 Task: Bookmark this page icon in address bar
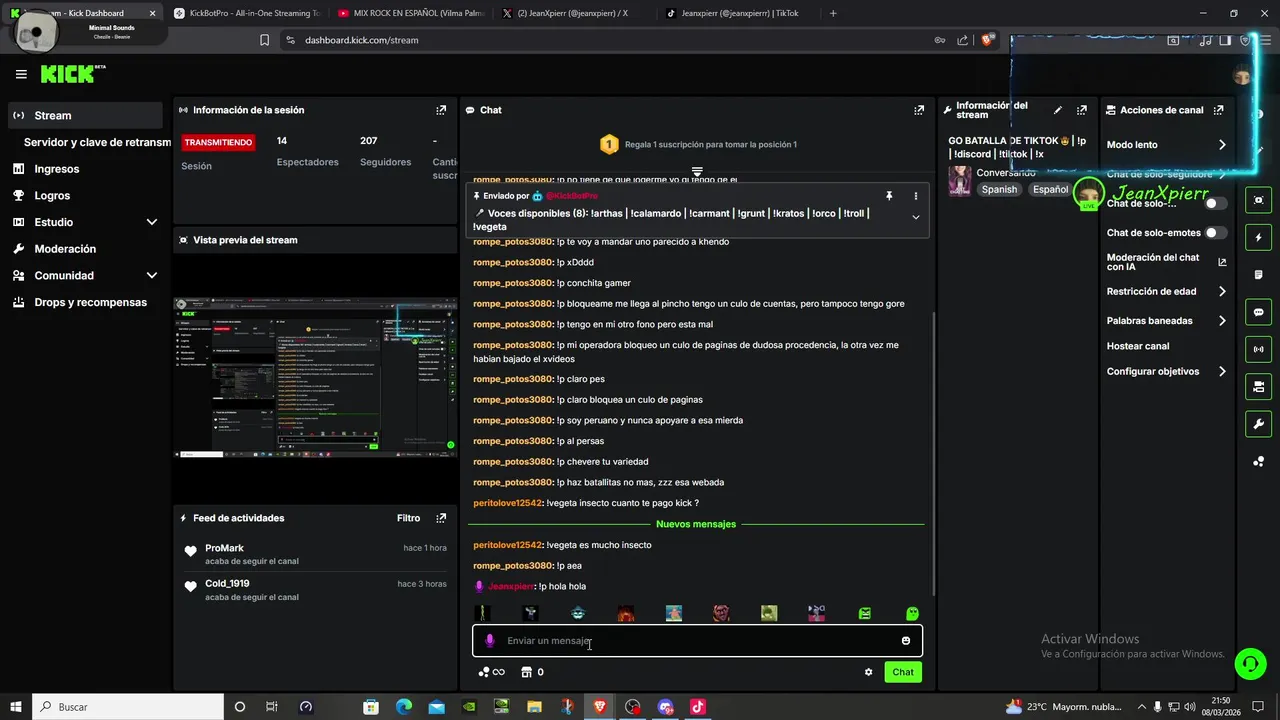(264, 40)
